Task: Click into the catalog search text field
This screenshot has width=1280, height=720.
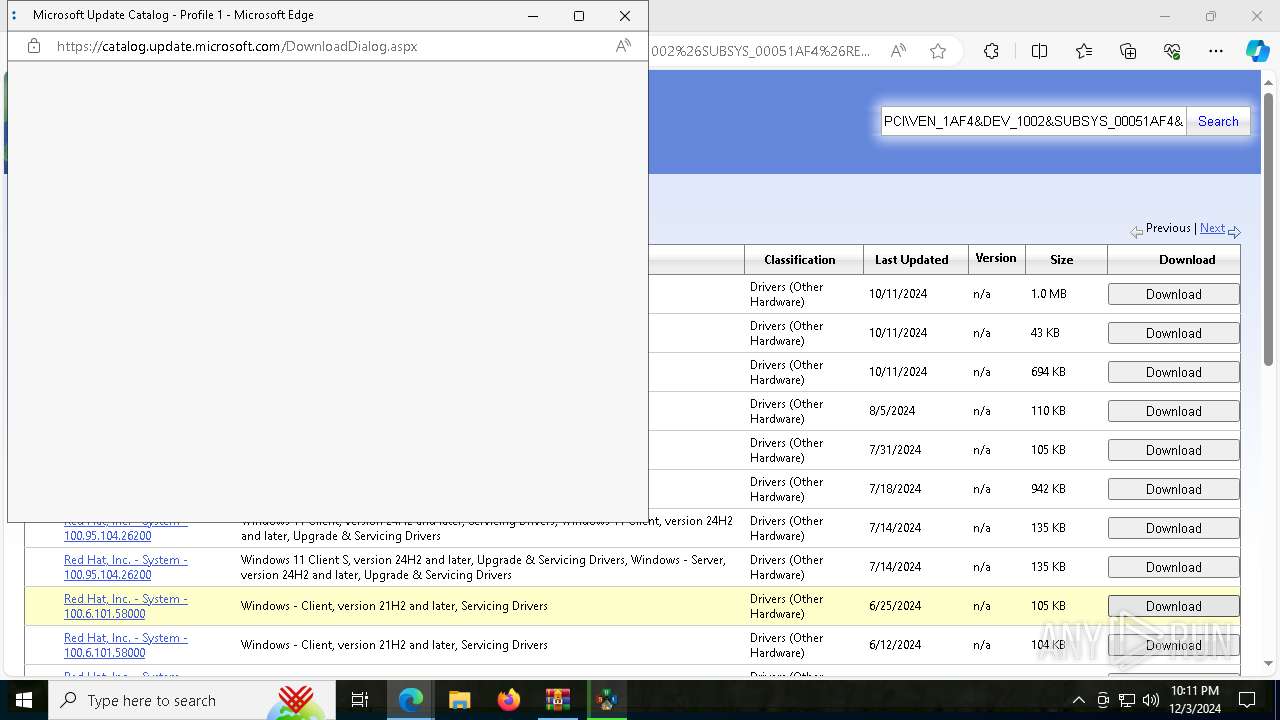Action: pos(1033,121)
